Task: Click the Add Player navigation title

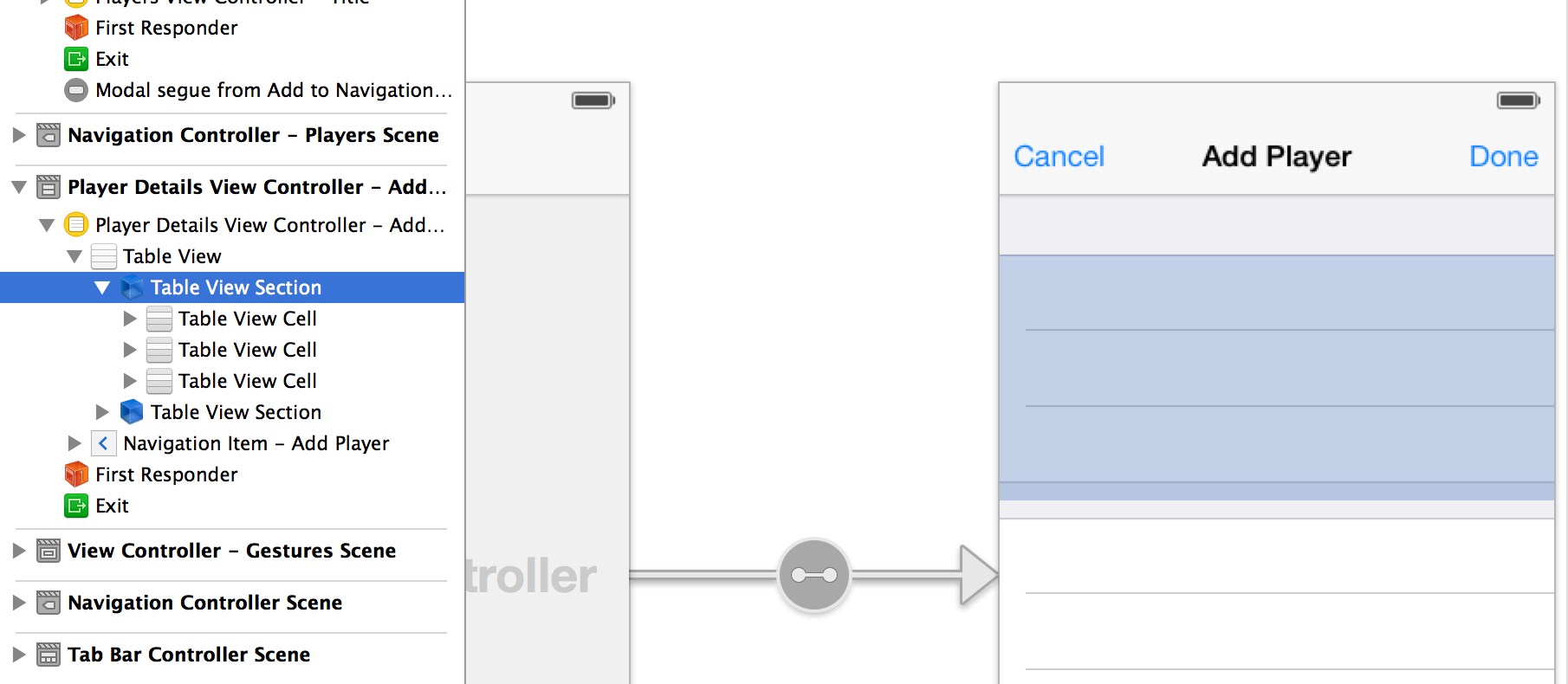Action: tap(1276, 156)
